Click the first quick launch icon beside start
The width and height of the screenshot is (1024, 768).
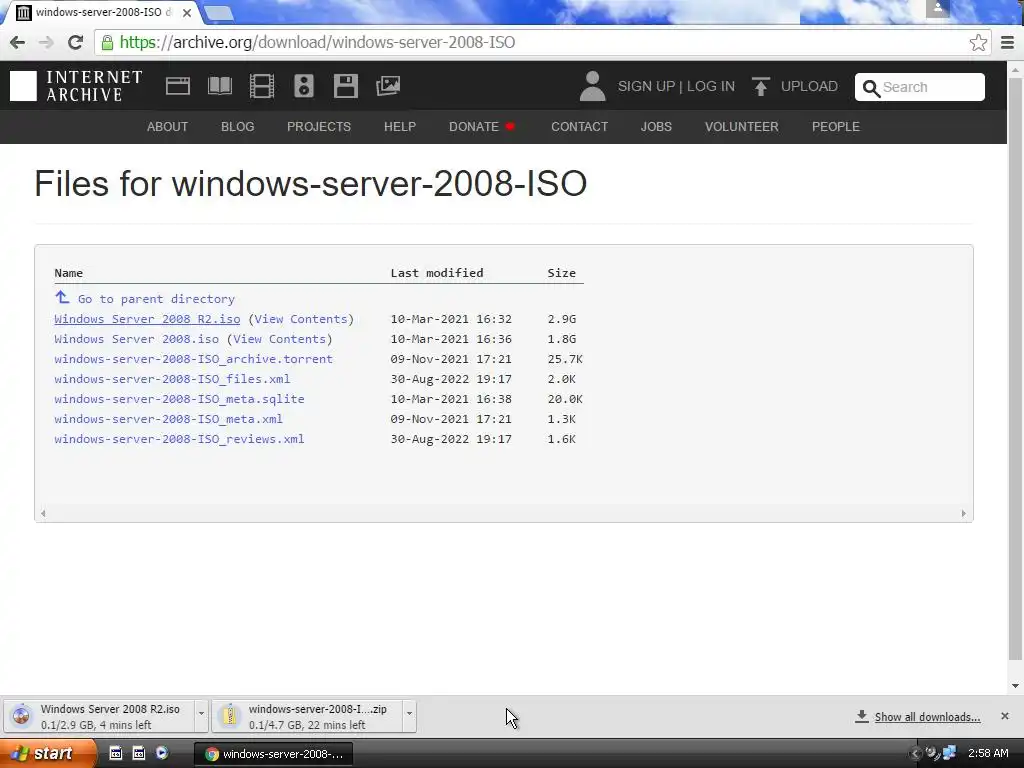click(x=116, y=753)
